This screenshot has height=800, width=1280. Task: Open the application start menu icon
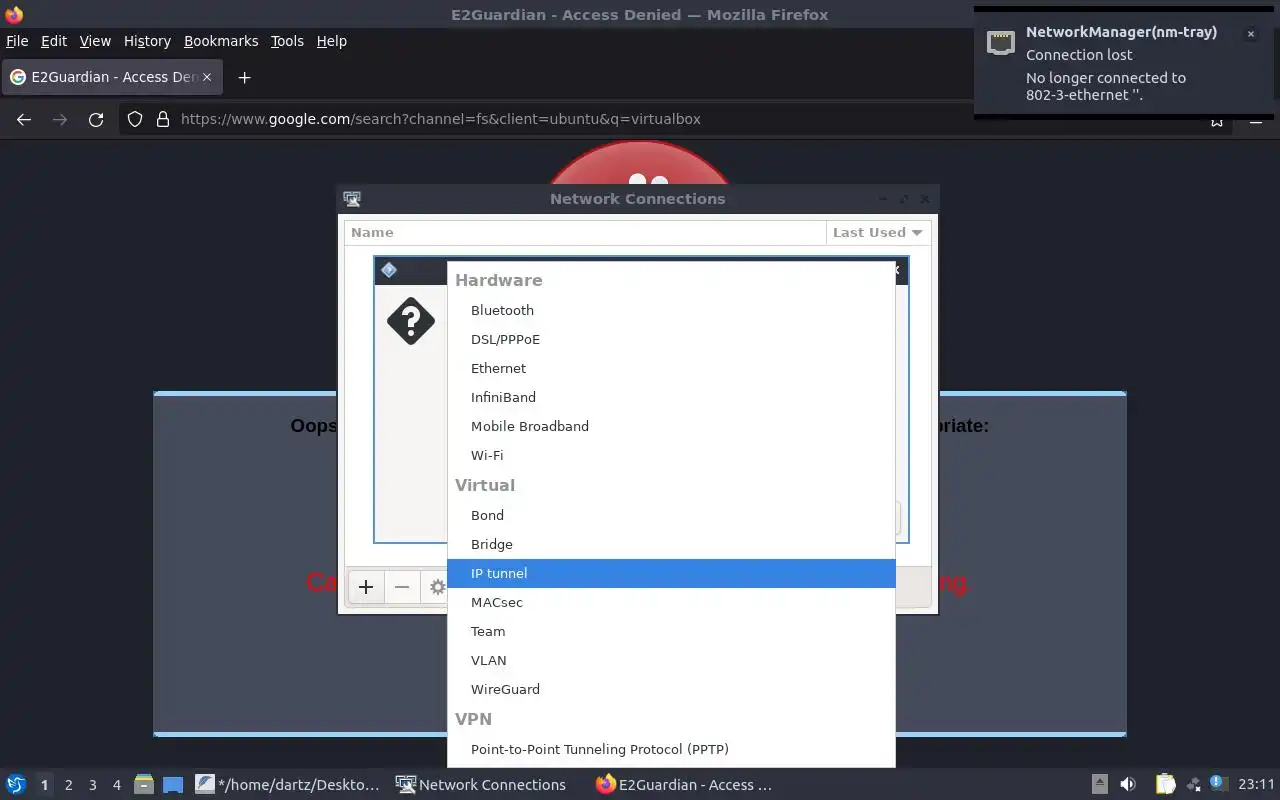pyautogui.click(x=15, y=785)
